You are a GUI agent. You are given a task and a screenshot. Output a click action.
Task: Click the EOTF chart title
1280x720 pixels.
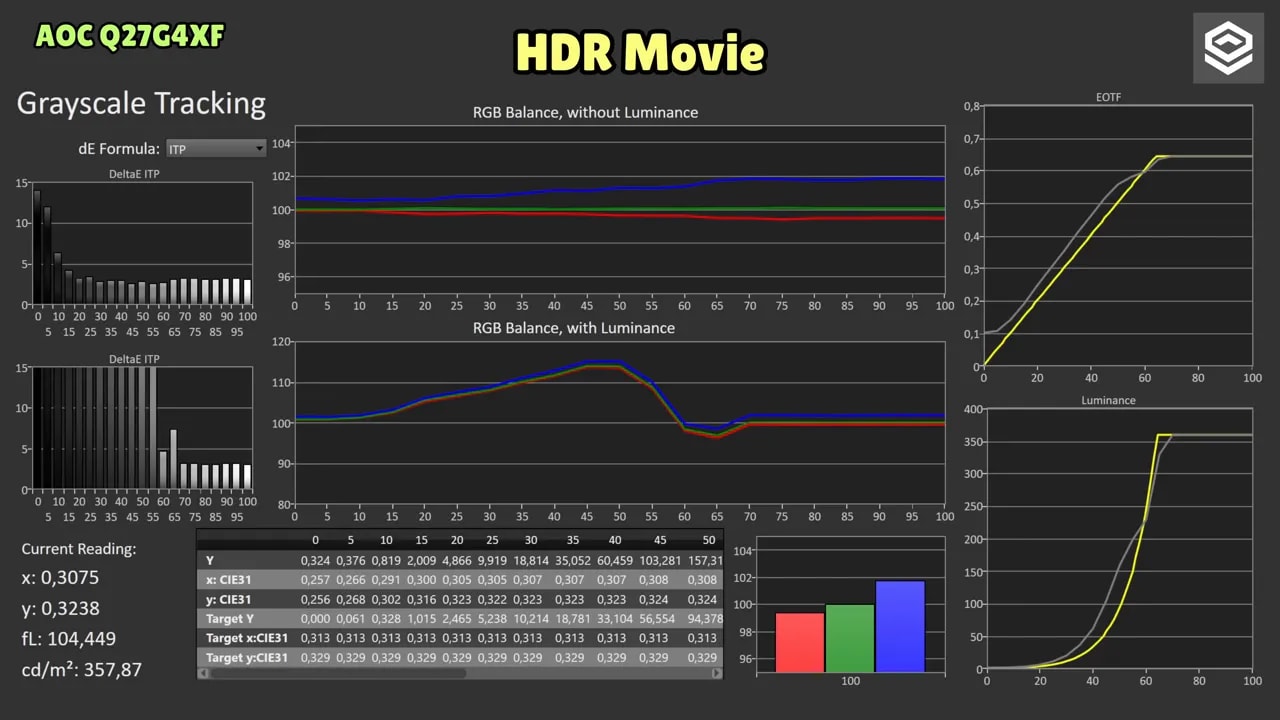tap(1108, 97)
